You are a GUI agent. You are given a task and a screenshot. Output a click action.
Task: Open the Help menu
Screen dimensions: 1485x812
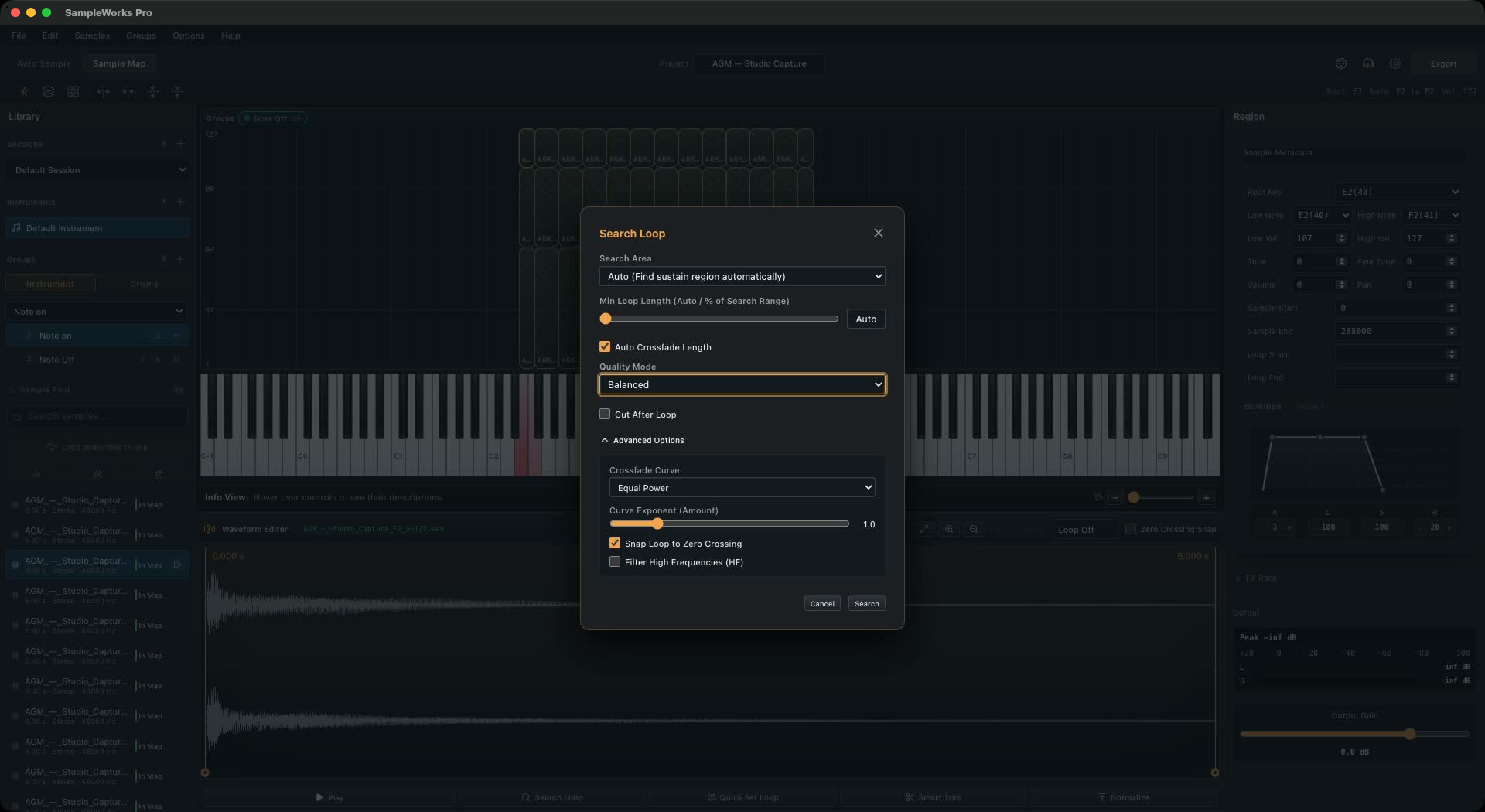230,36
